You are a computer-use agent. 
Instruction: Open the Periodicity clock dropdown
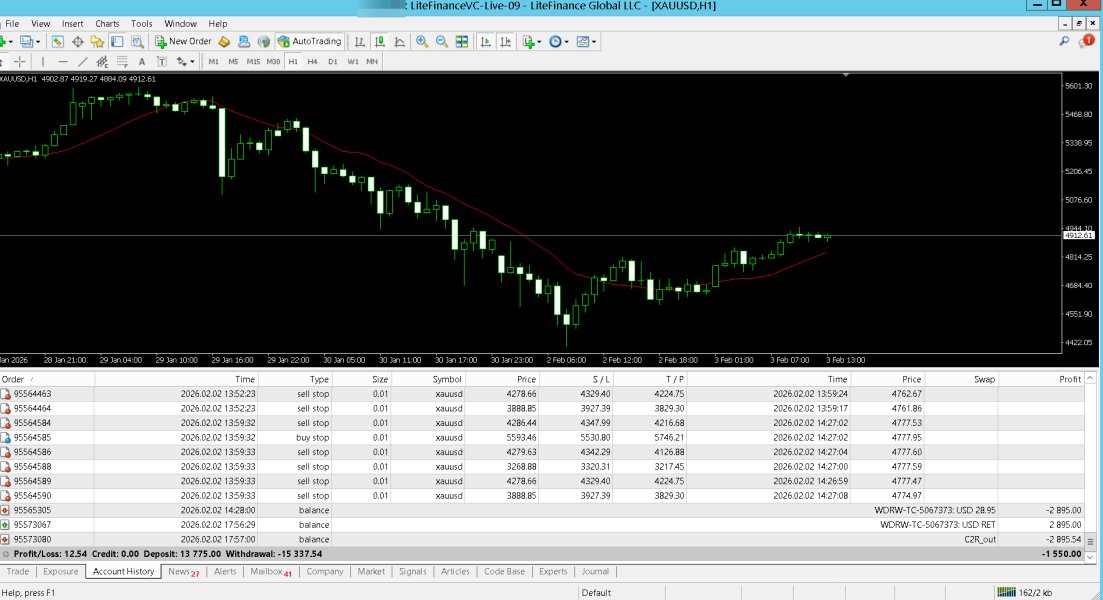click(567, 42)
